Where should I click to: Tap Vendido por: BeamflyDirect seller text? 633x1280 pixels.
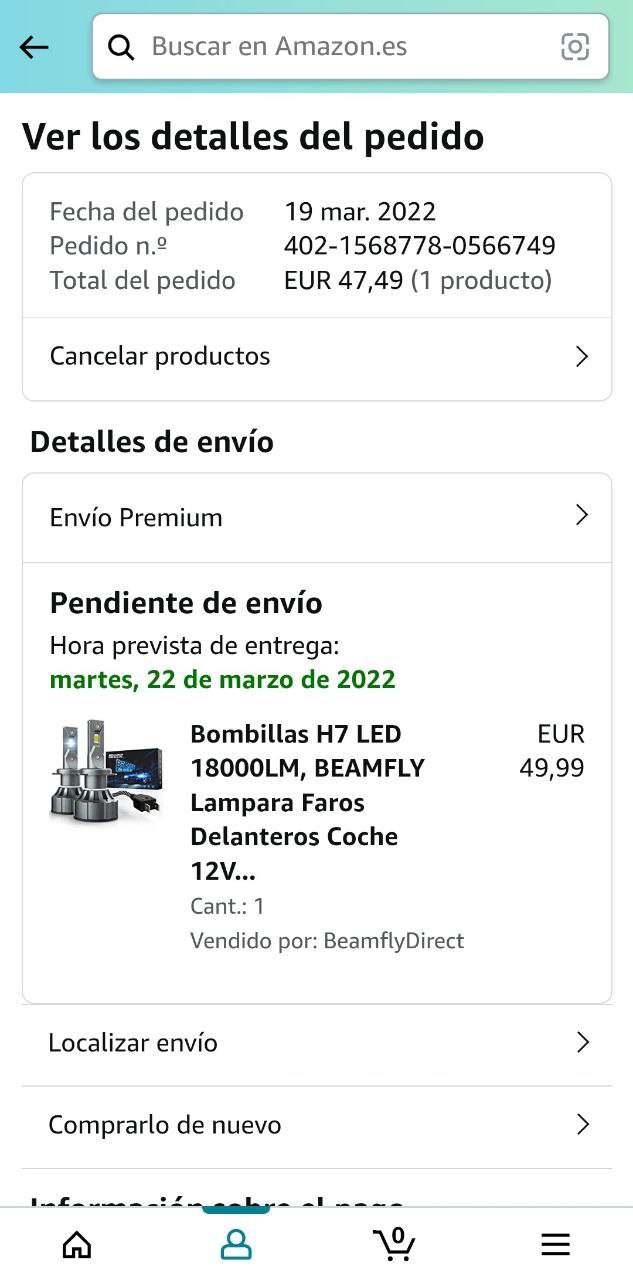327,941
